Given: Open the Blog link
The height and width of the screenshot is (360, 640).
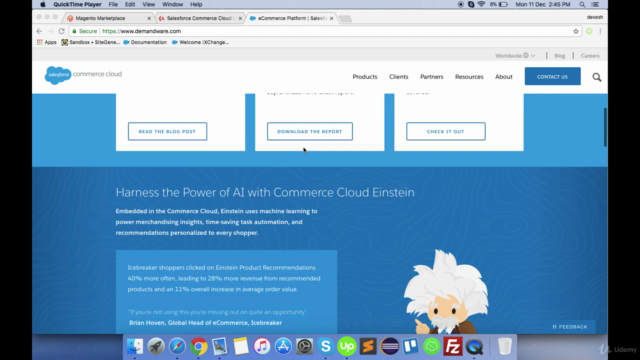Looking at the screenshot, I should tap(560, 56).
